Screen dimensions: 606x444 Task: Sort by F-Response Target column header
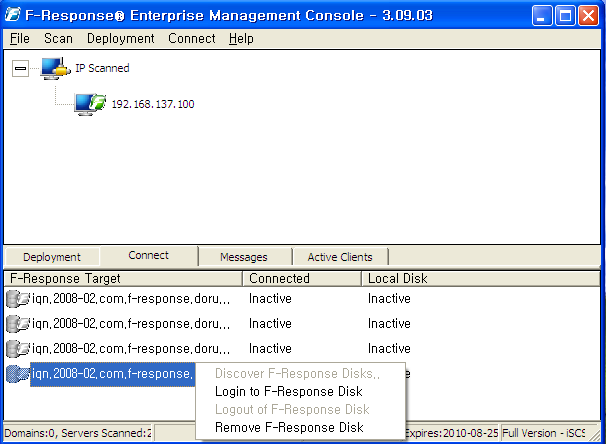[123, 279]
